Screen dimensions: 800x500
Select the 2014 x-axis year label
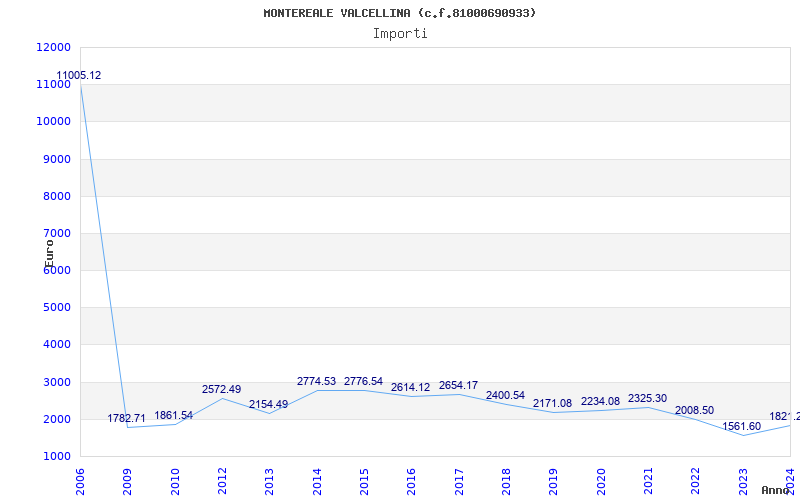(317, 480)
